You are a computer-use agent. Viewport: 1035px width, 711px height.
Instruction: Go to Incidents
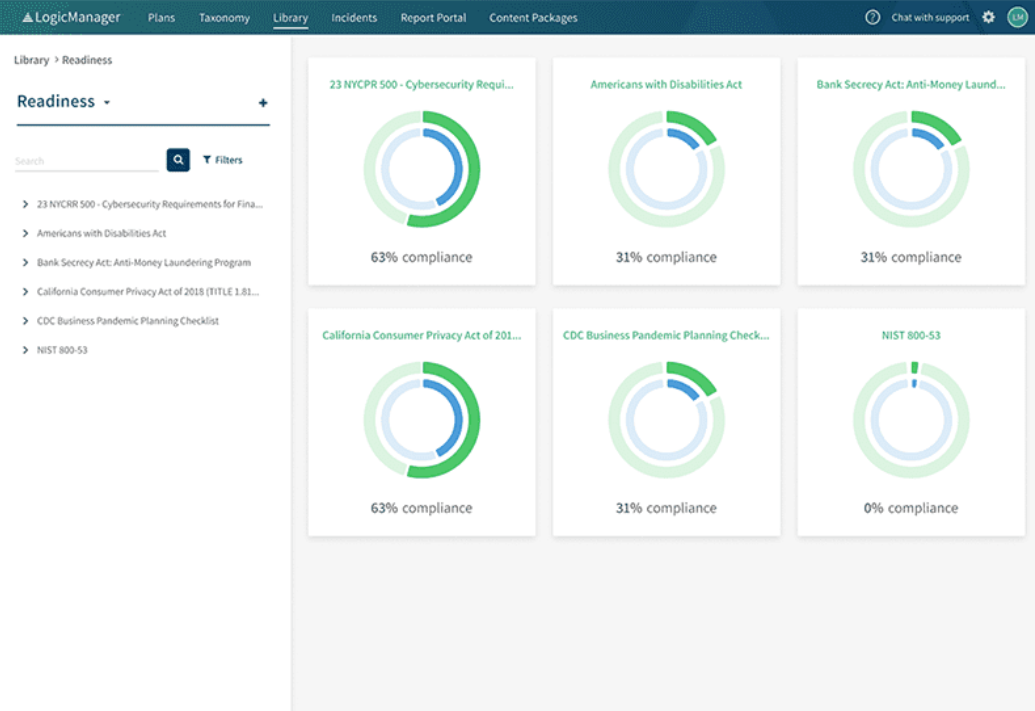click(354, 18)
